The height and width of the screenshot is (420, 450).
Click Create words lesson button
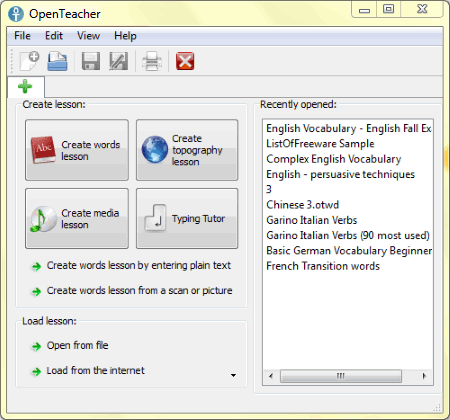77,150
